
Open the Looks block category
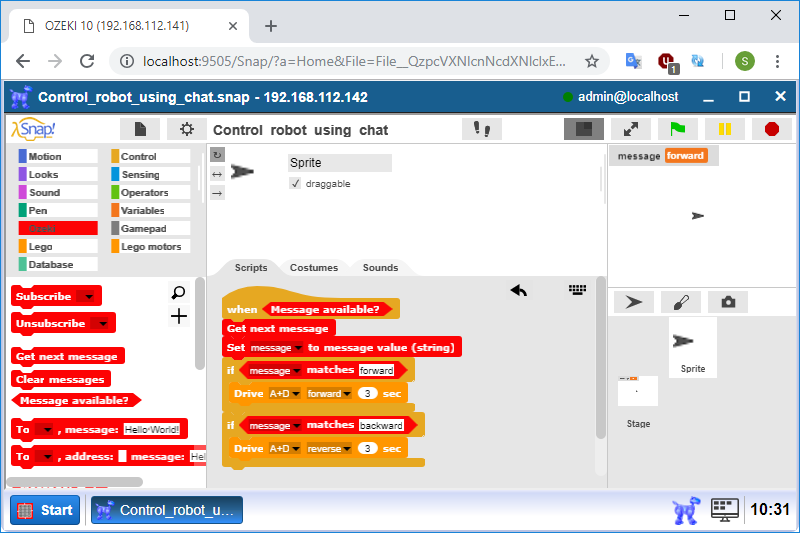(x=58, y=174)
